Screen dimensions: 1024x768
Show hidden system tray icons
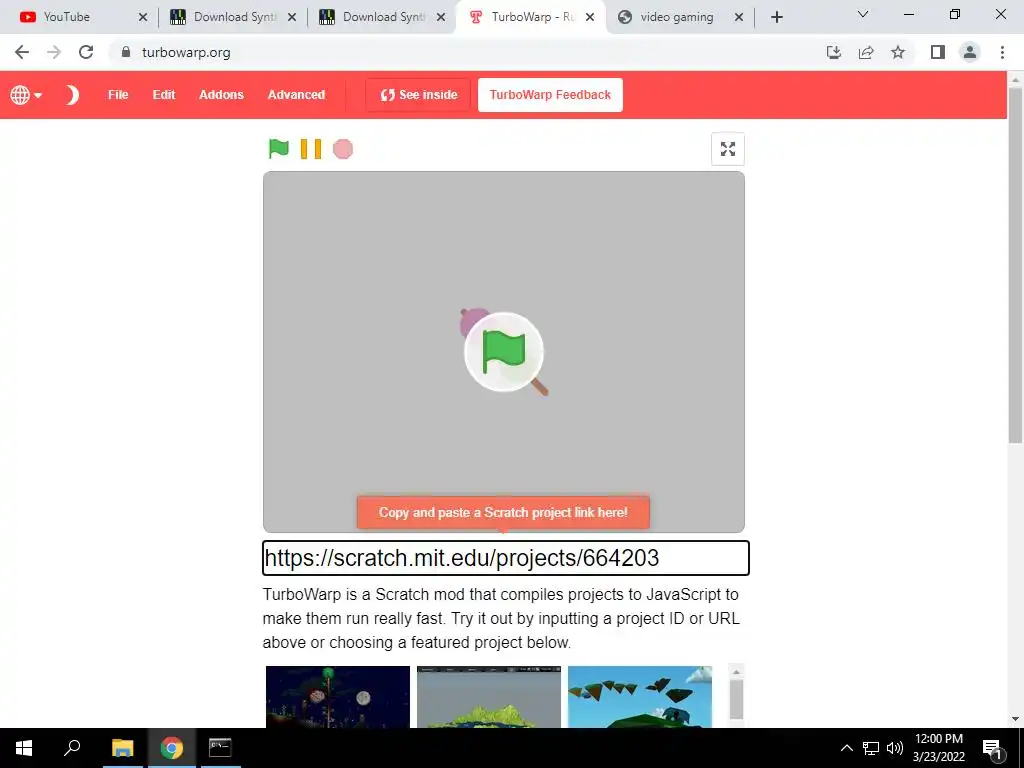[x=846, y=748]
